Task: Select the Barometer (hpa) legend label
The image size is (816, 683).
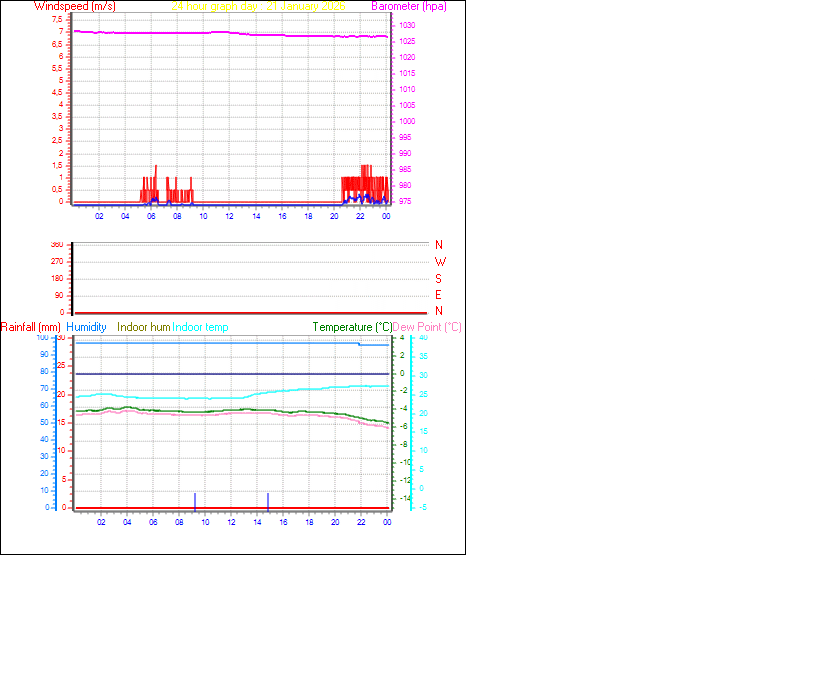Action: point(409,6)
